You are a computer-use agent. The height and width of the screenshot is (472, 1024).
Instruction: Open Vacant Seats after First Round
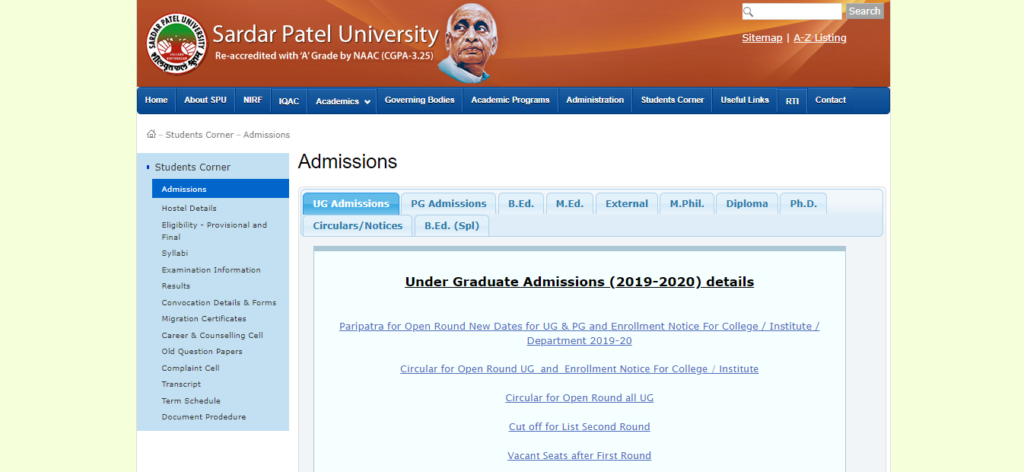coord(579,455)
